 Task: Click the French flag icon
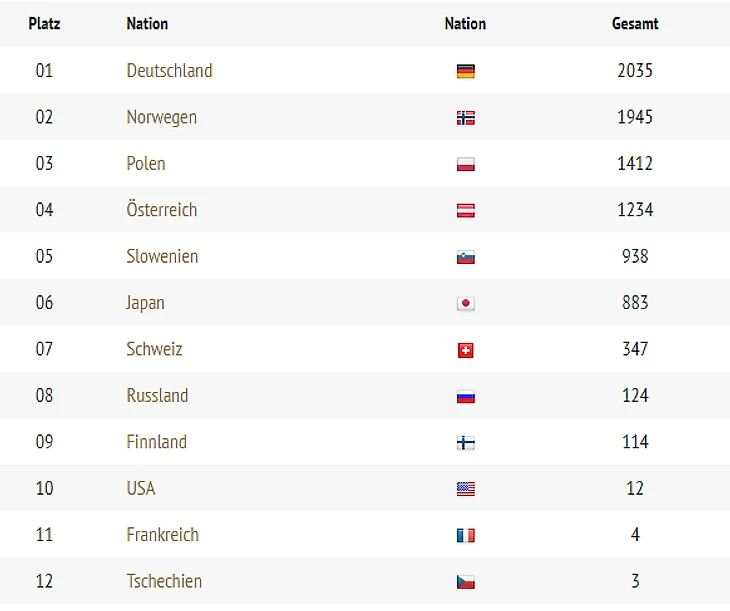pyautogui.click(x=465, y=535)
